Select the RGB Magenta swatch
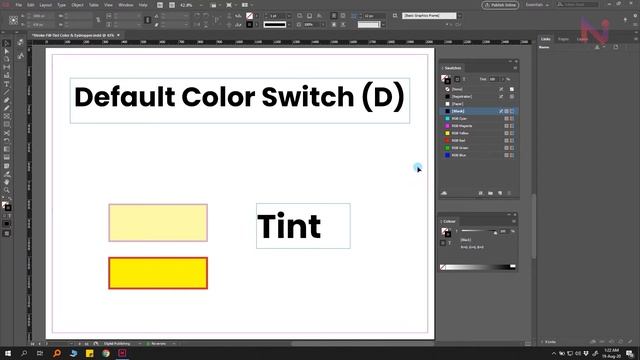The image size is (640, 360). pos(479,126)
